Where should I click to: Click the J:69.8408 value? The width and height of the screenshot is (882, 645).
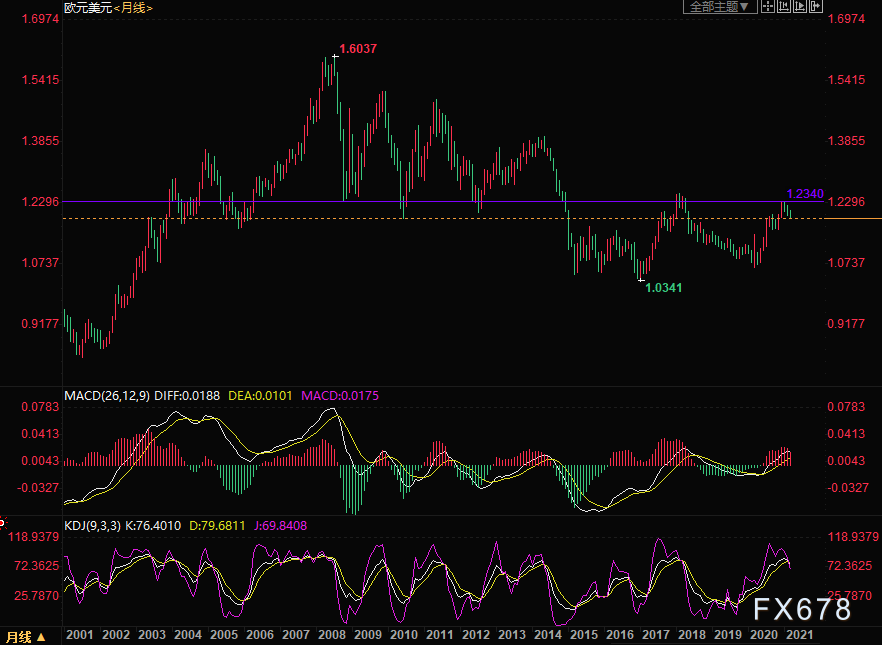click(x=281, y=526)
